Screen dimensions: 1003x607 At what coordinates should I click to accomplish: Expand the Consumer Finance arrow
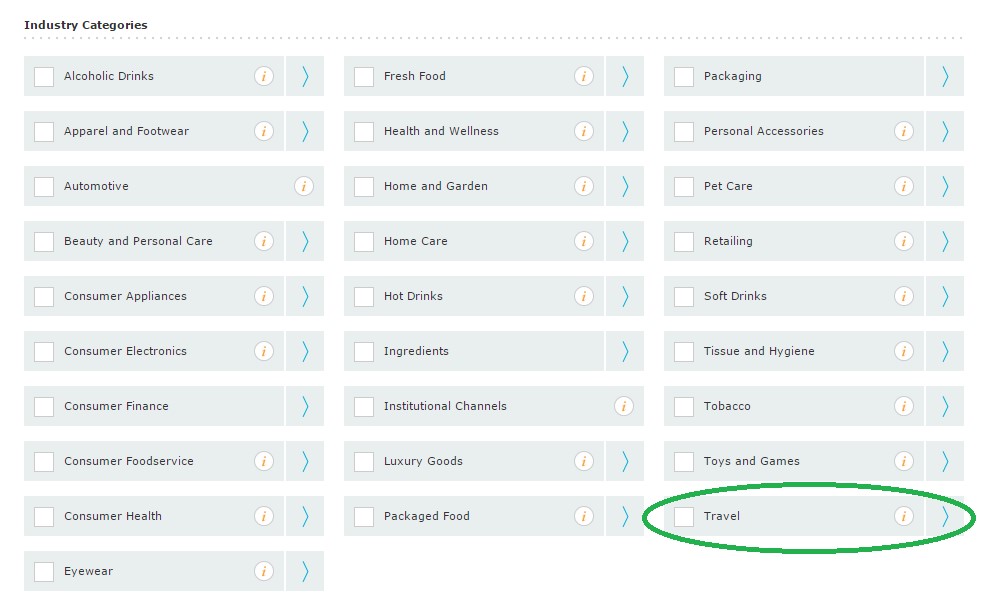click(x=305, y=406)
